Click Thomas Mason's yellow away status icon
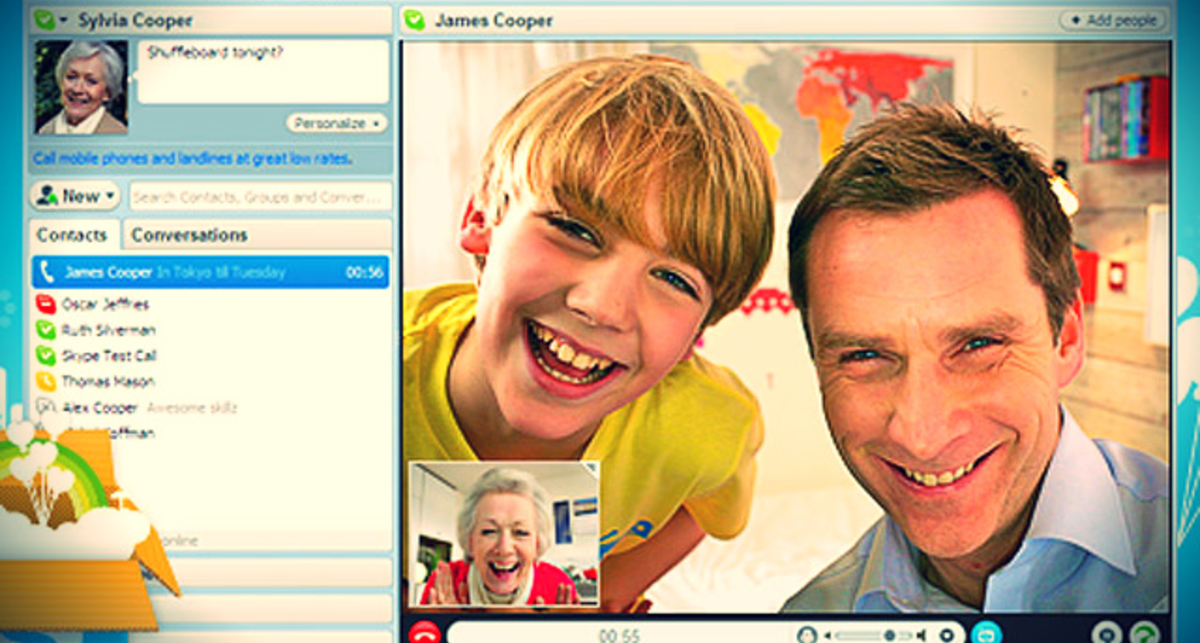The height and width of the screenshot is (643, 1200). [x=45, y=382]
